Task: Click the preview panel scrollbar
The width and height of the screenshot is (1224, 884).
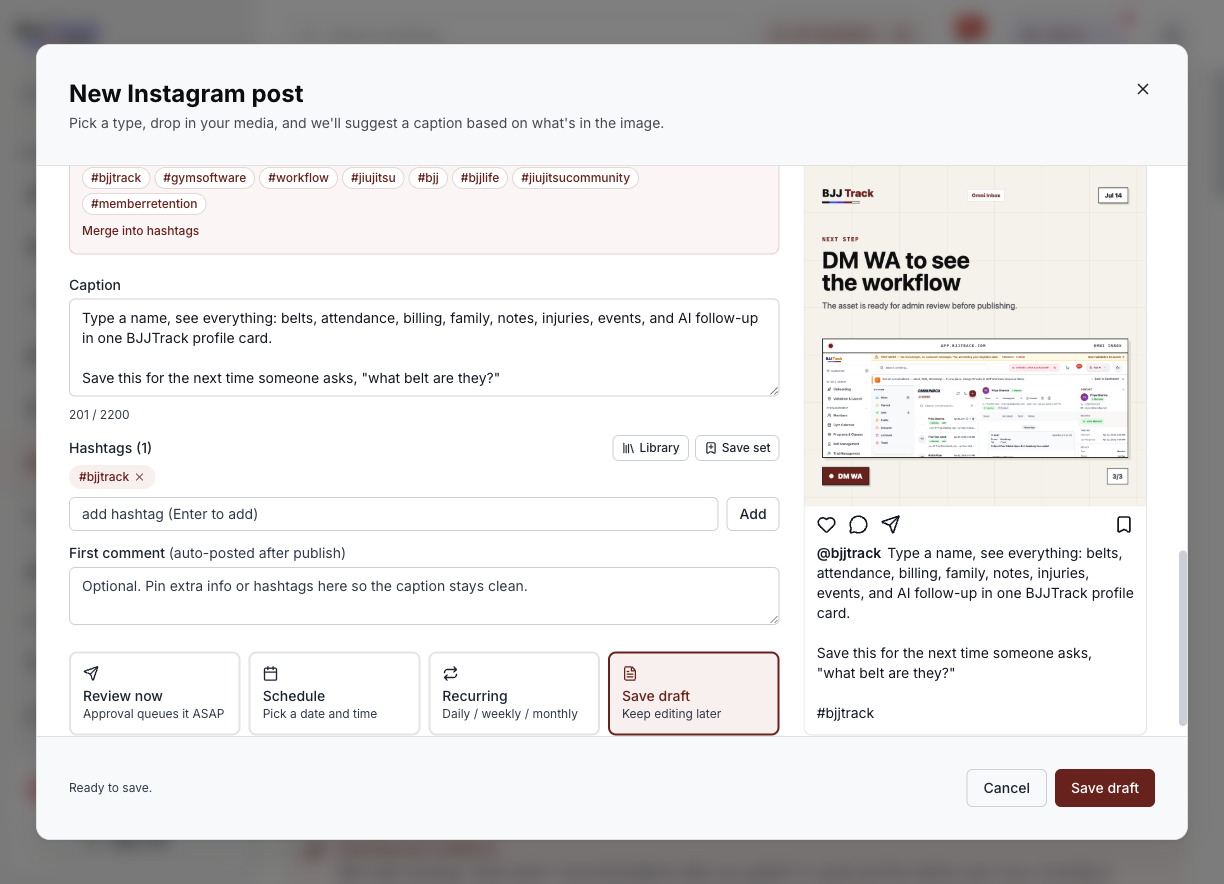Action: tap(1184, 638)
